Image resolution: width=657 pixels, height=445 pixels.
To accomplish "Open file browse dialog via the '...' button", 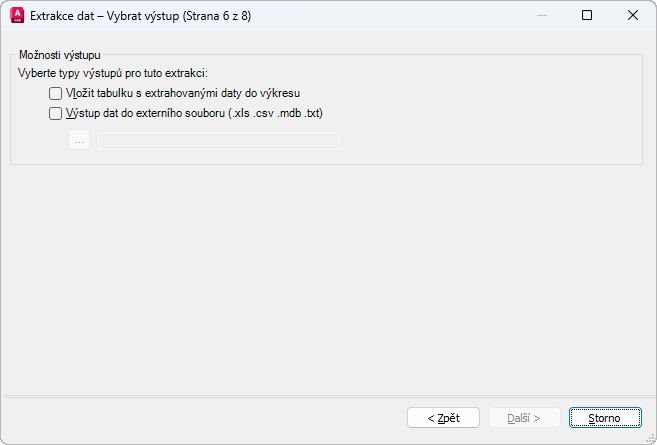I will click(79, 141).
